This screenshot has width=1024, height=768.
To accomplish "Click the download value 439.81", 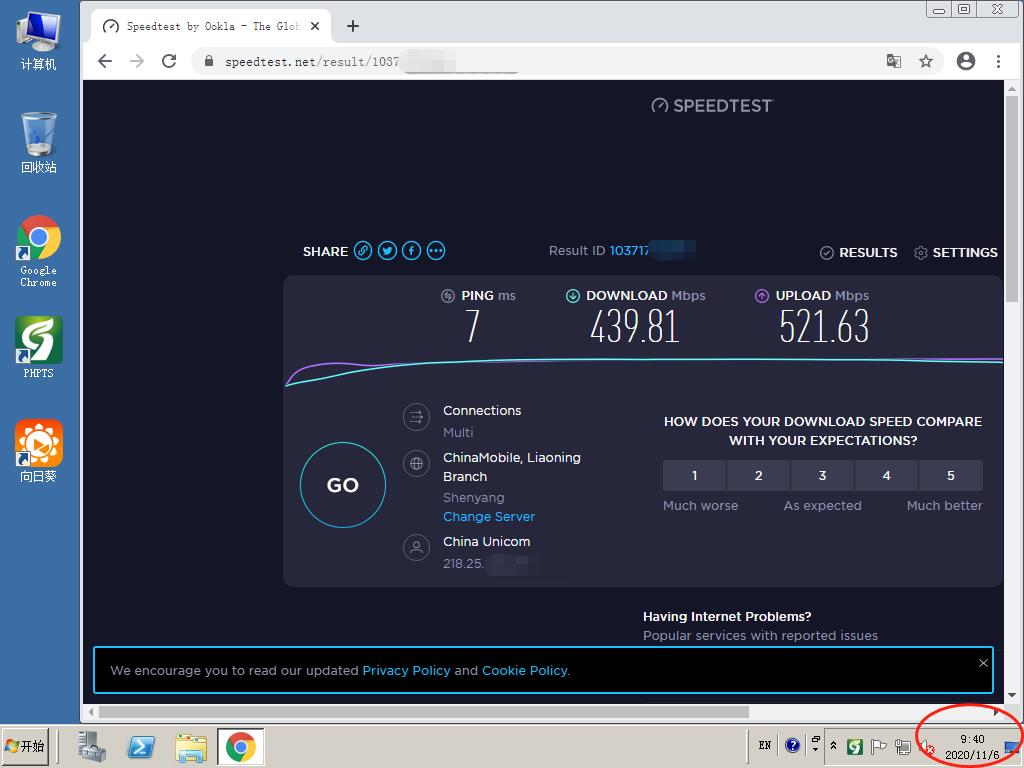I will click(635, 326).
